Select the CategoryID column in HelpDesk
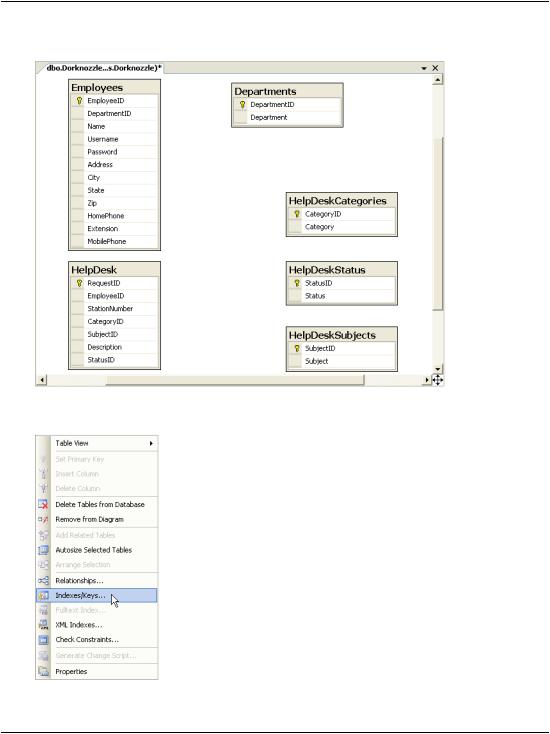The image size is (550, 734). click(x=115, y=322)
